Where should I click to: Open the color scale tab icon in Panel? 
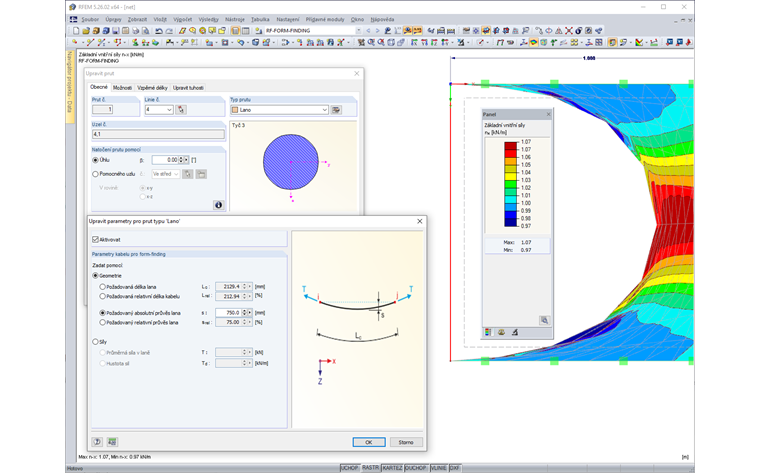pyautogui.click(x=488, y=332)
